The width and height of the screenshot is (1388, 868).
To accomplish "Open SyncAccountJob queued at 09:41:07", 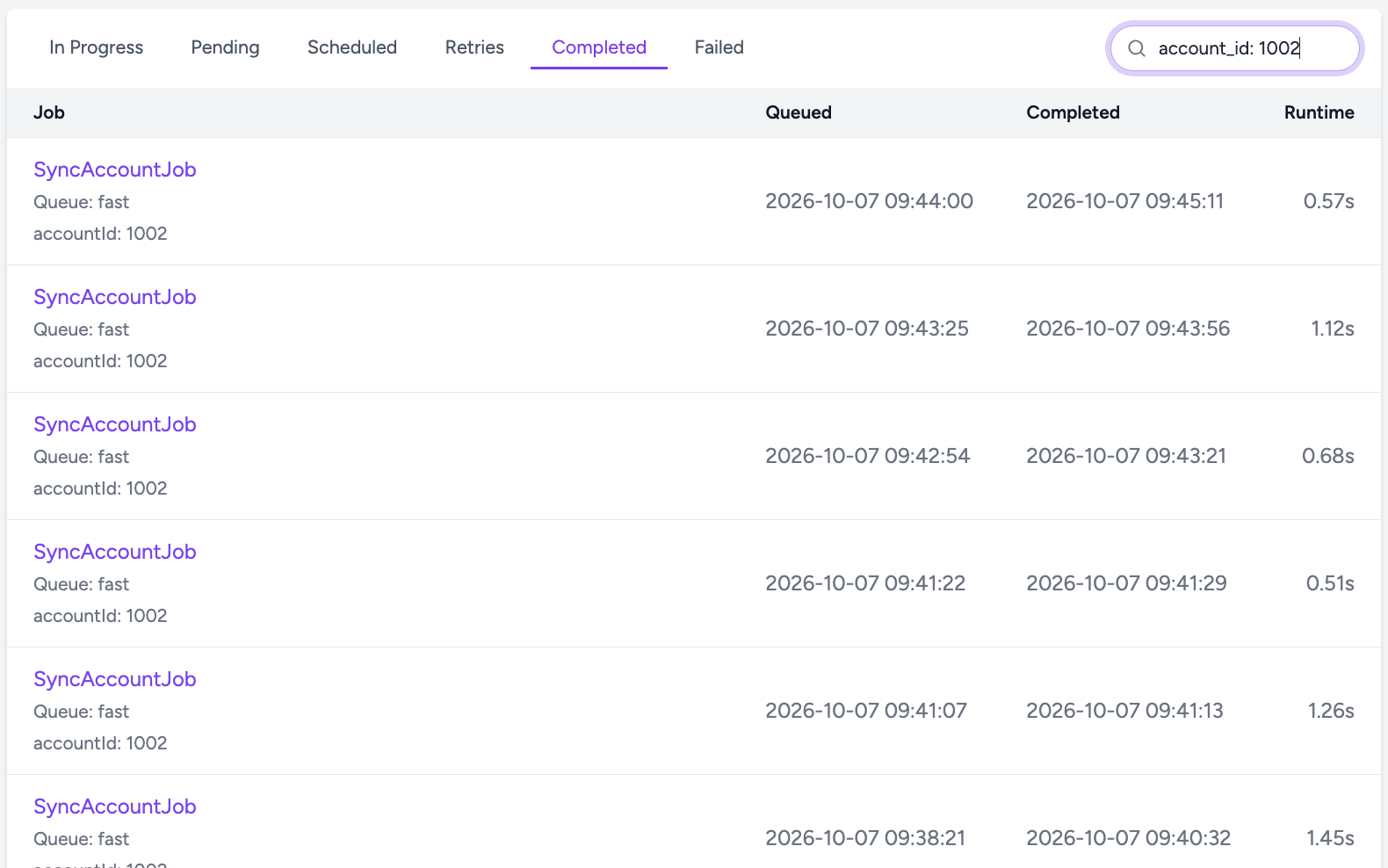I will point(115,679).
